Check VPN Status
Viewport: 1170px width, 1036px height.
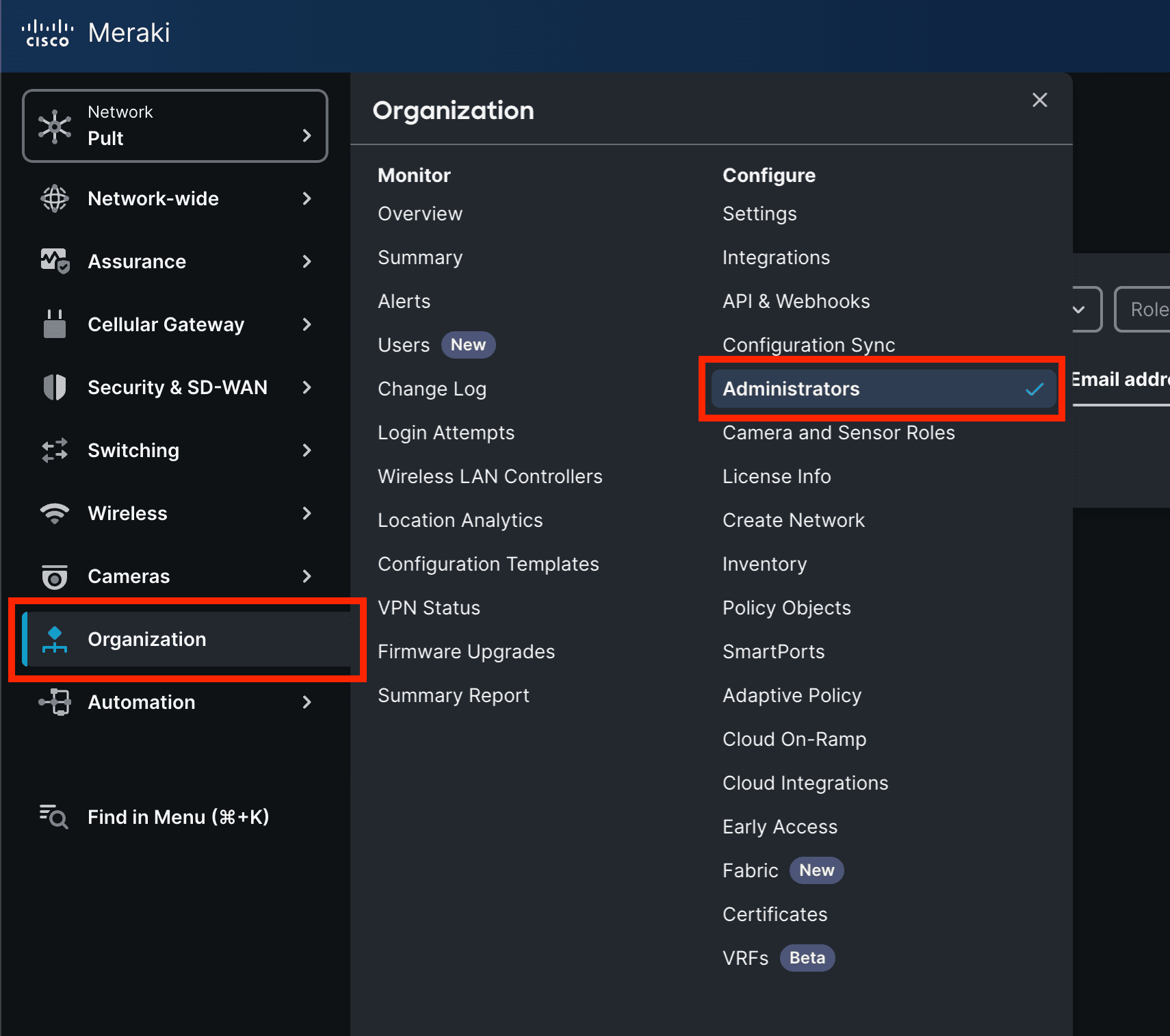click(x=429, y=608)
